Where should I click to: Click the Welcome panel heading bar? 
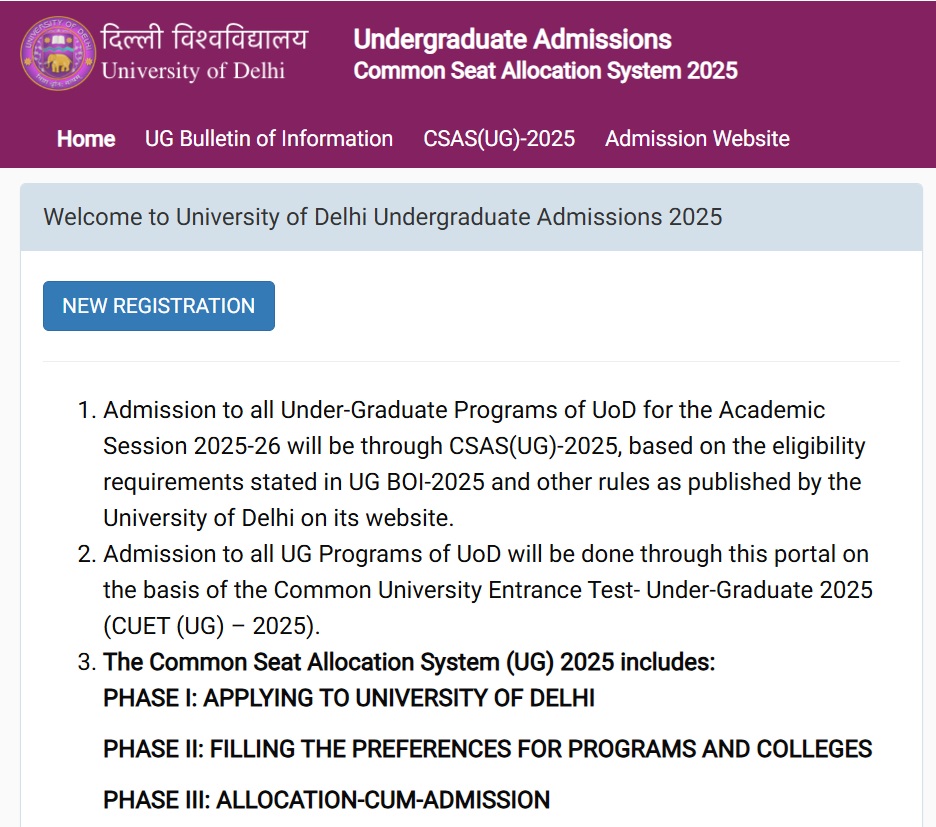(471, 217)
